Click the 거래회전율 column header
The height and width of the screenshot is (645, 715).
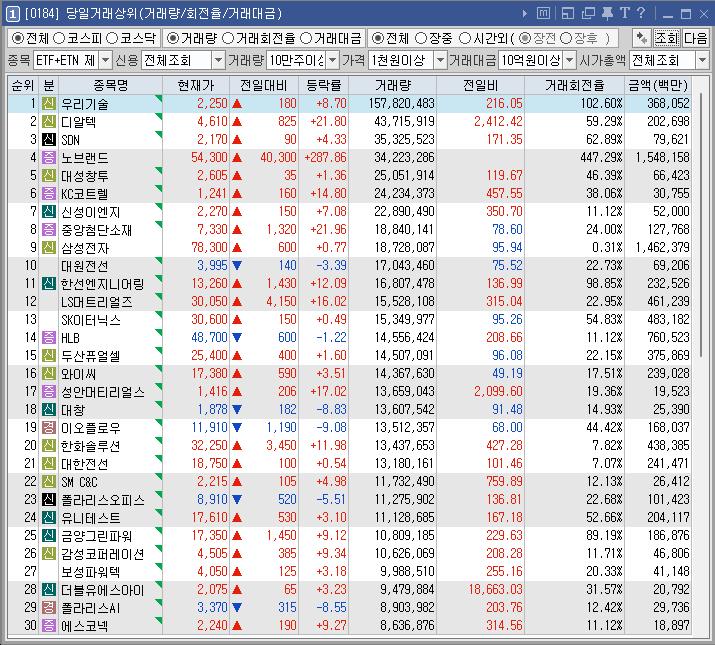[575, 85]
